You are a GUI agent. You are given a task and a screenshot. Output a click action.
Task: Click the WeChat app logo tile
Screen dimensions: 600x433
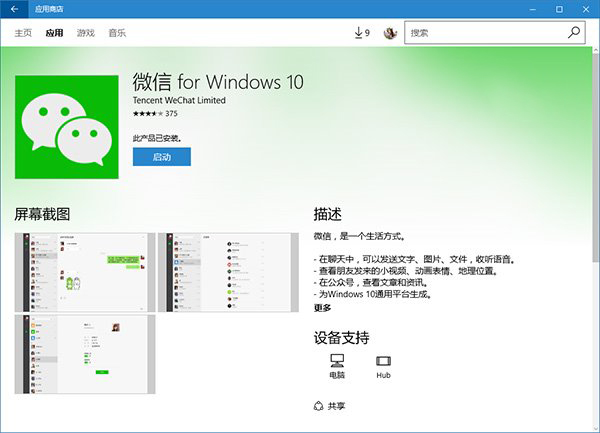coord(67,127)
